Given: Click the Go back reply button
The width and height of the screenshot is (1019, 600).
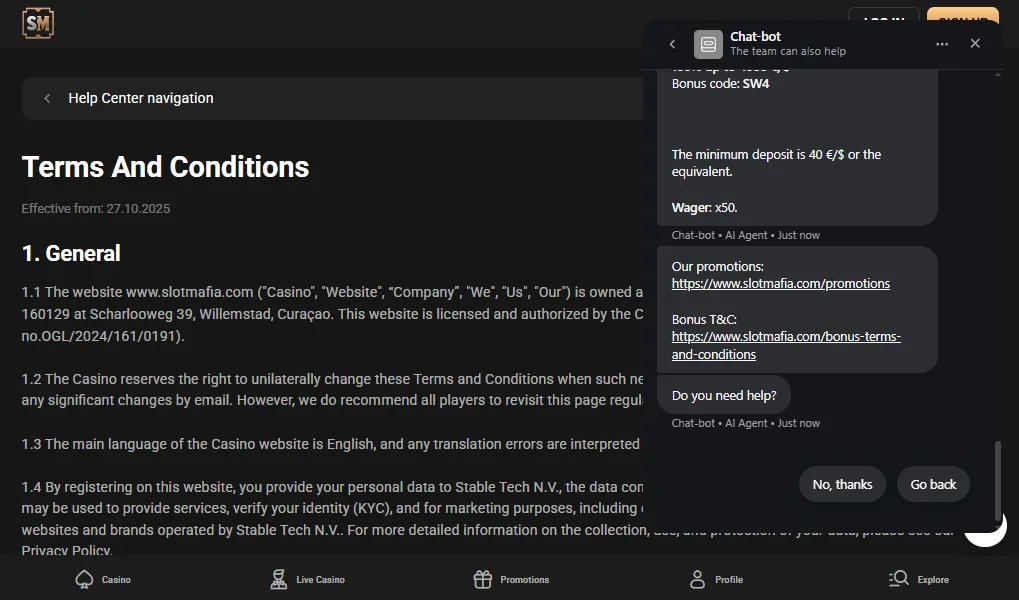Looking at the screenshot, I should [933, 484].
